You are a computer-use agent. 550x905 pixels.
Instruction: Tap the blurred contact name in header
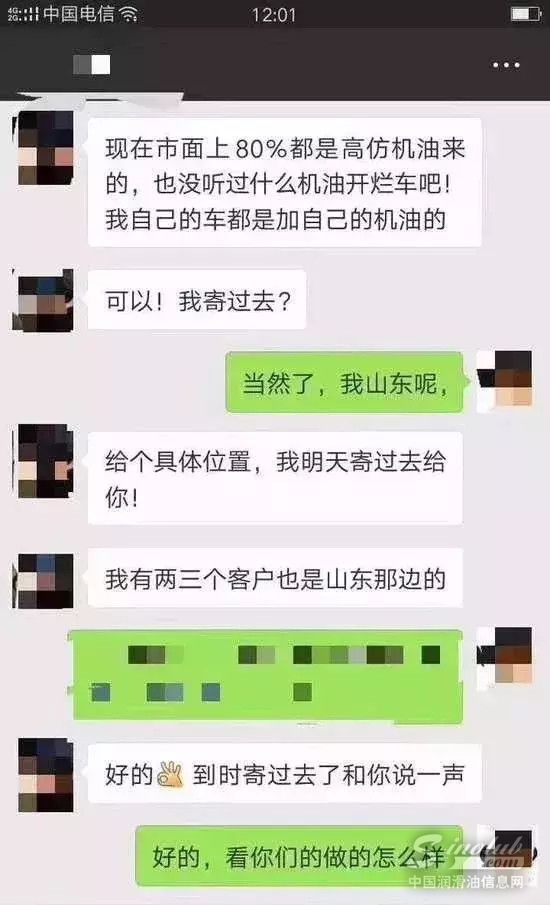[x=91, y=65]
